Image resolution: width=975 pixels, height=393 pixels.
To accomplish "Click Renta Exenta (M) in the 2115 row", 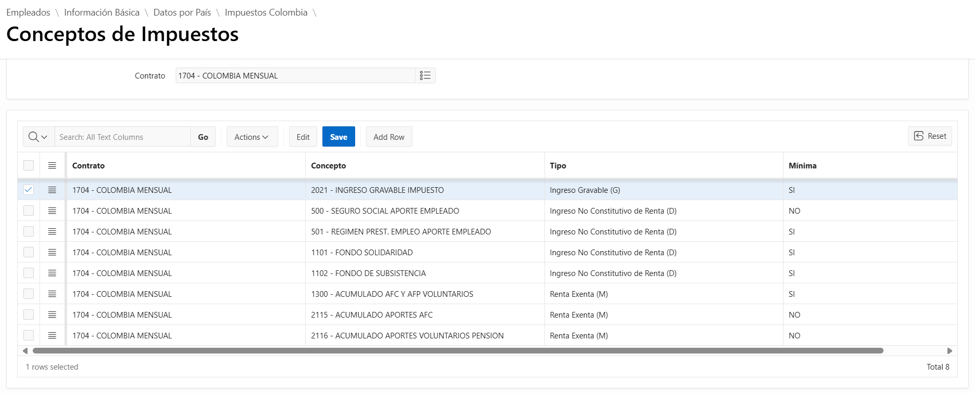I will (663, 315).
